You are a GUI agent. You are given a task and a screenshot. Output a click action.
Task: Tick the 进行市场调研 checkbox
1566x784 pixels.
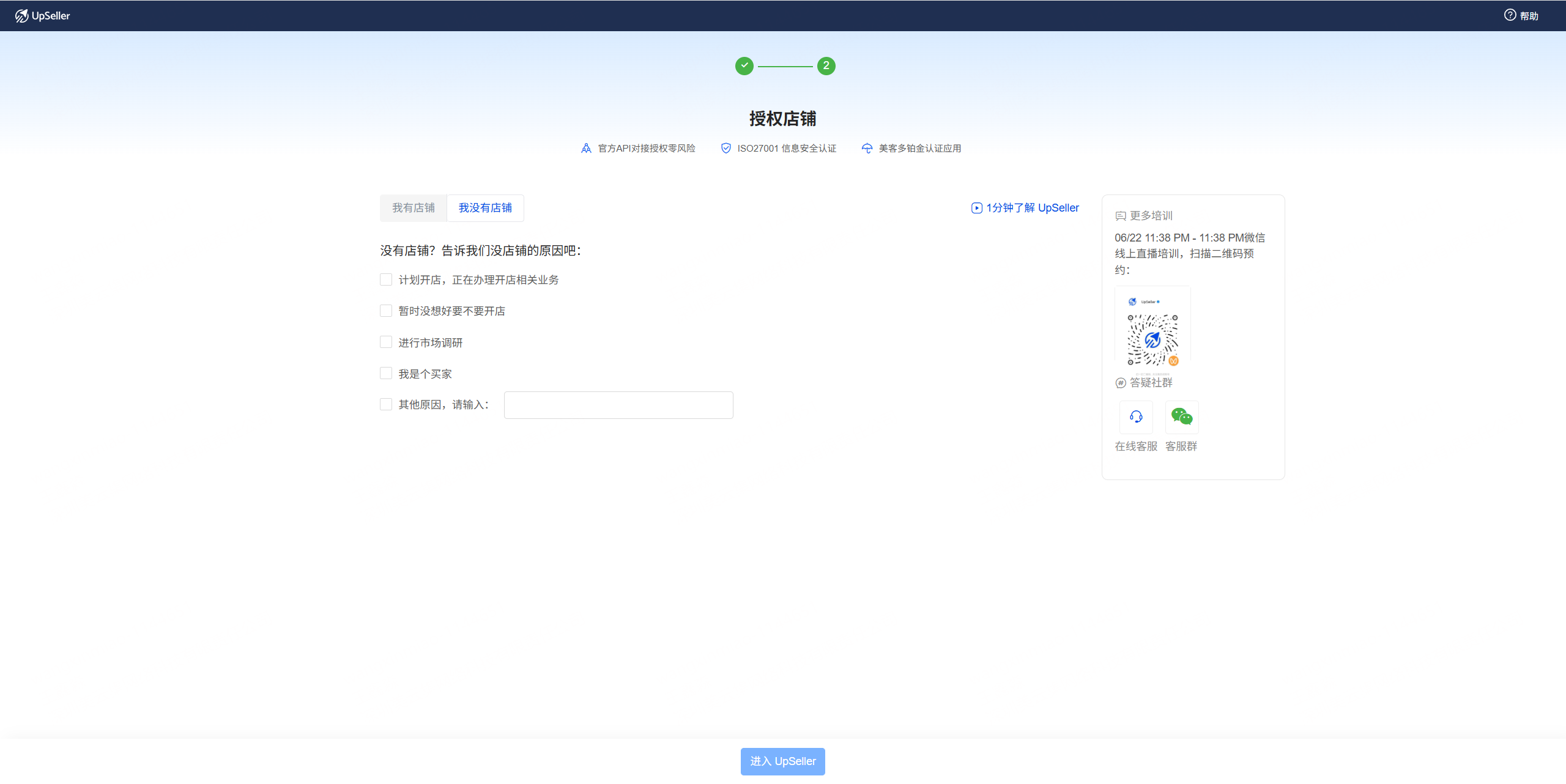[386, 342]
